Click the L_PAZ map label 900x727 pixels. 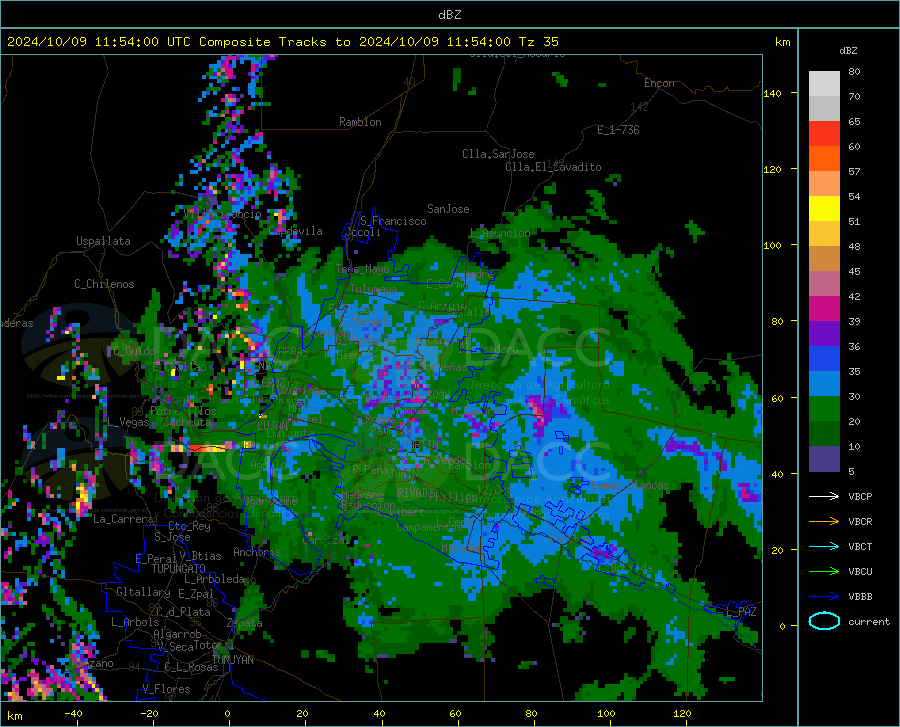coord(742,612)
